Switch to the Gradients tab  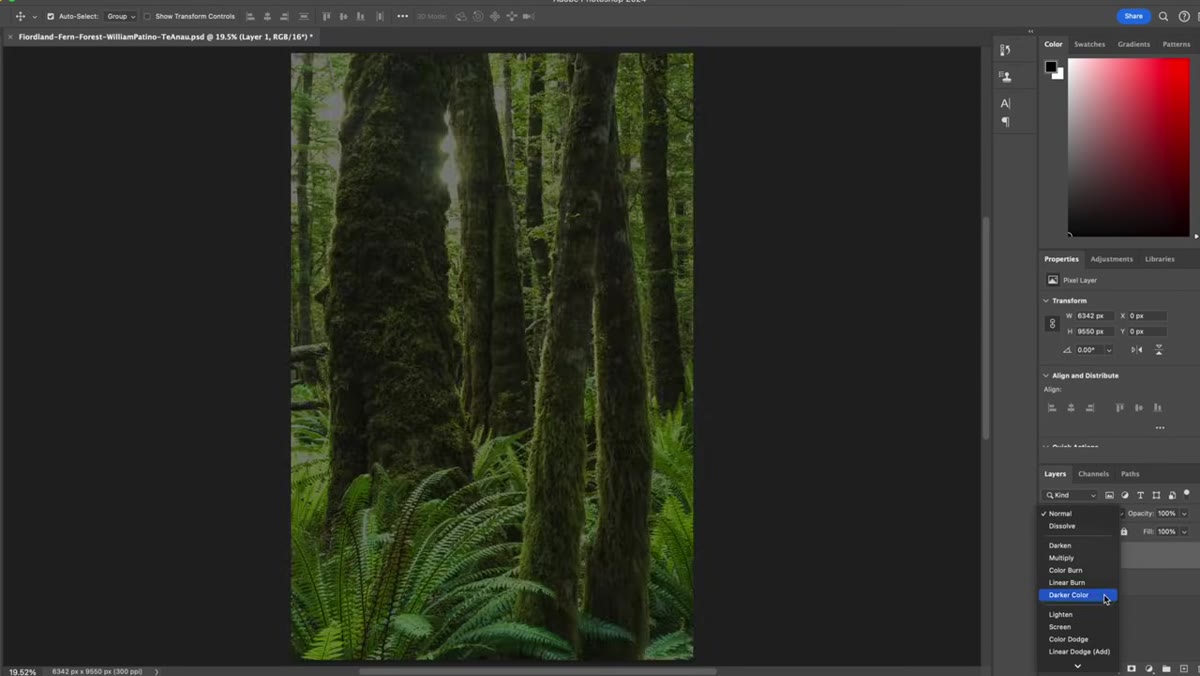click(x=1133, y=44)
